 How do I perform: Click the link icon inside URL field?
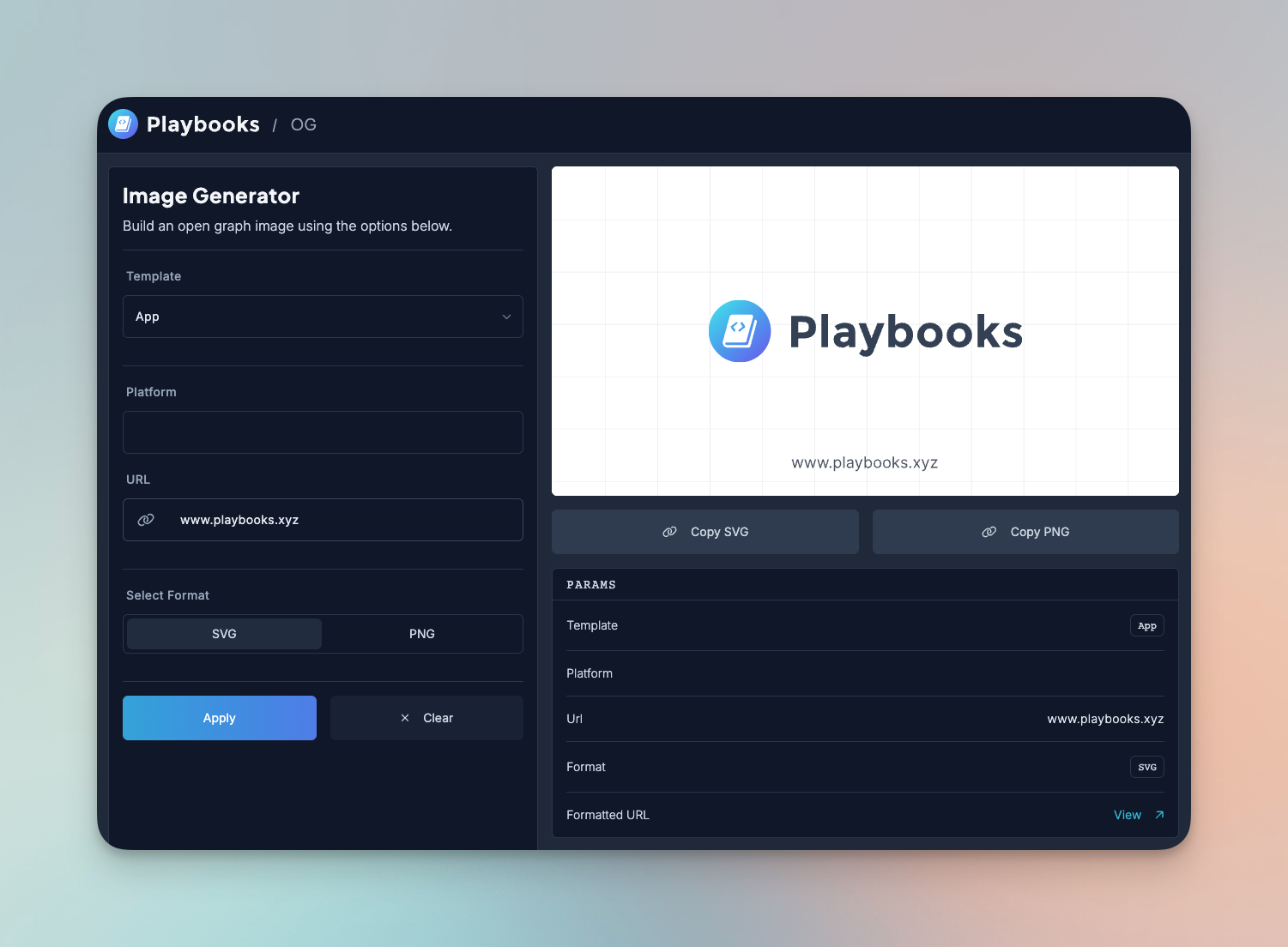146,520
